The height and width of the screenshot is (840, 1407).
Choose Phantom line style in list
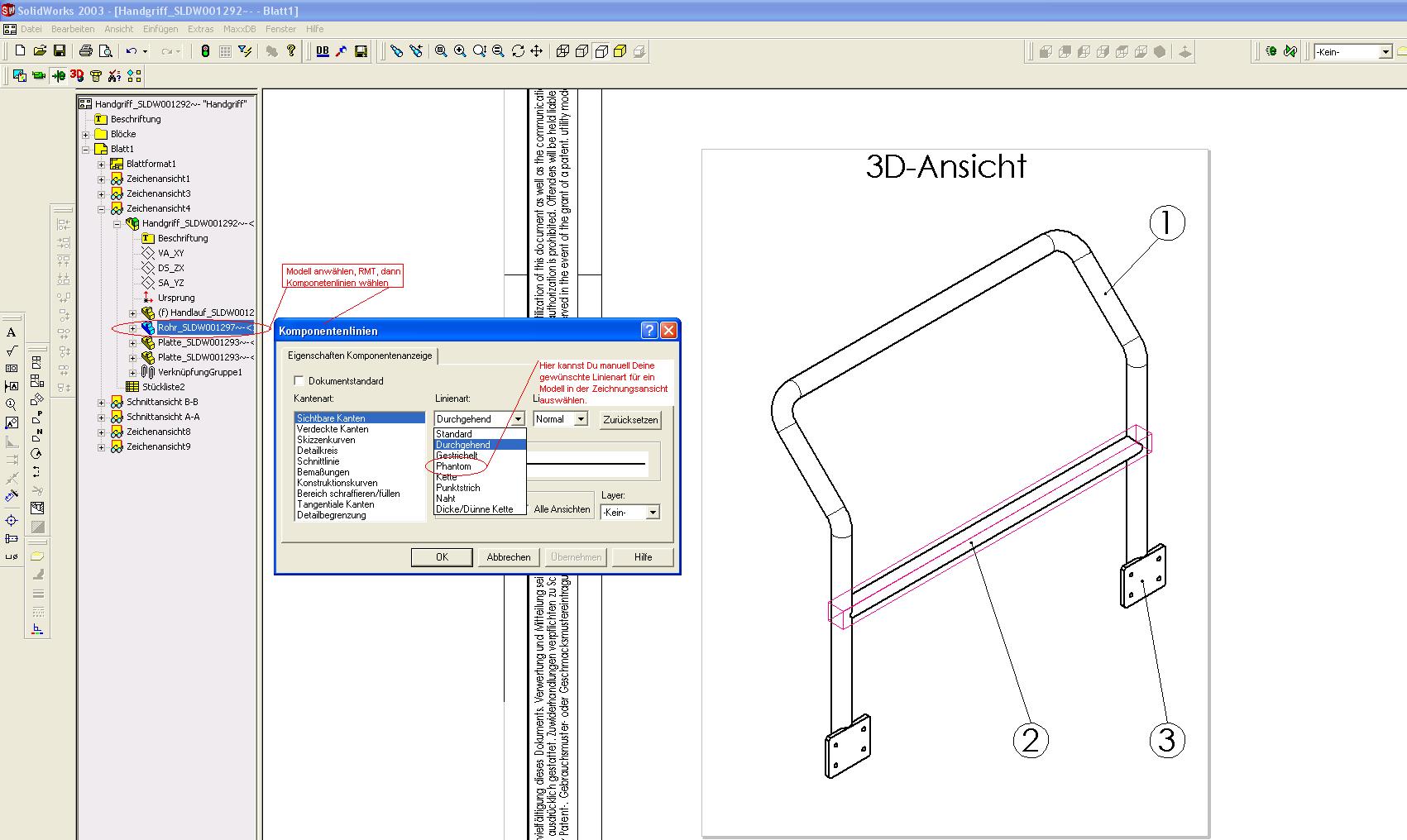coord(481,466)
